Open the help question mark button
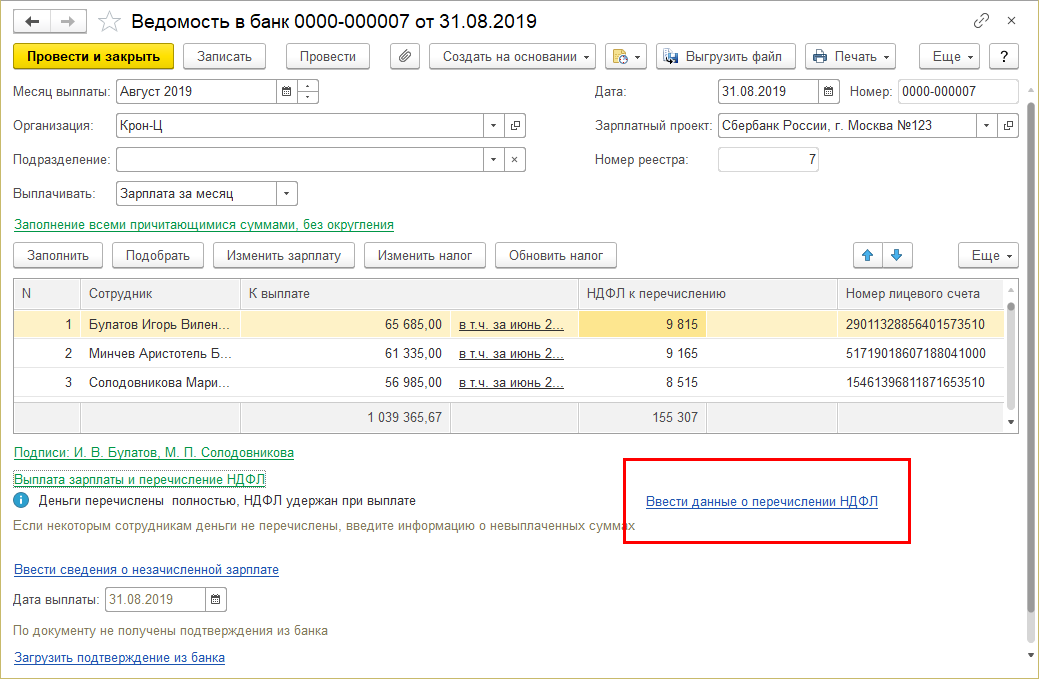1039x679 pixels. click(1003, 57)
